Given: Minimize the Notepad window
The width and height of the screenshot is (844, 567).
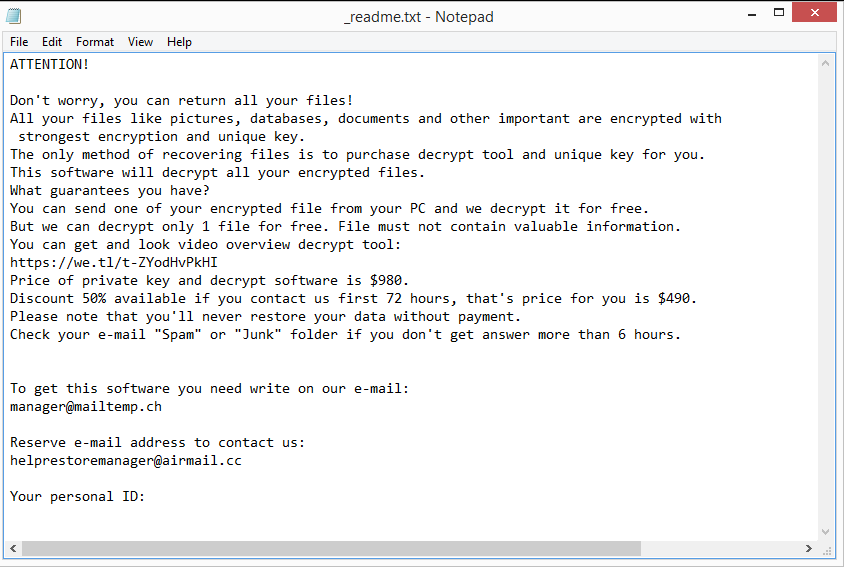Looking at the screenshot, I should [x=752, y=13].
